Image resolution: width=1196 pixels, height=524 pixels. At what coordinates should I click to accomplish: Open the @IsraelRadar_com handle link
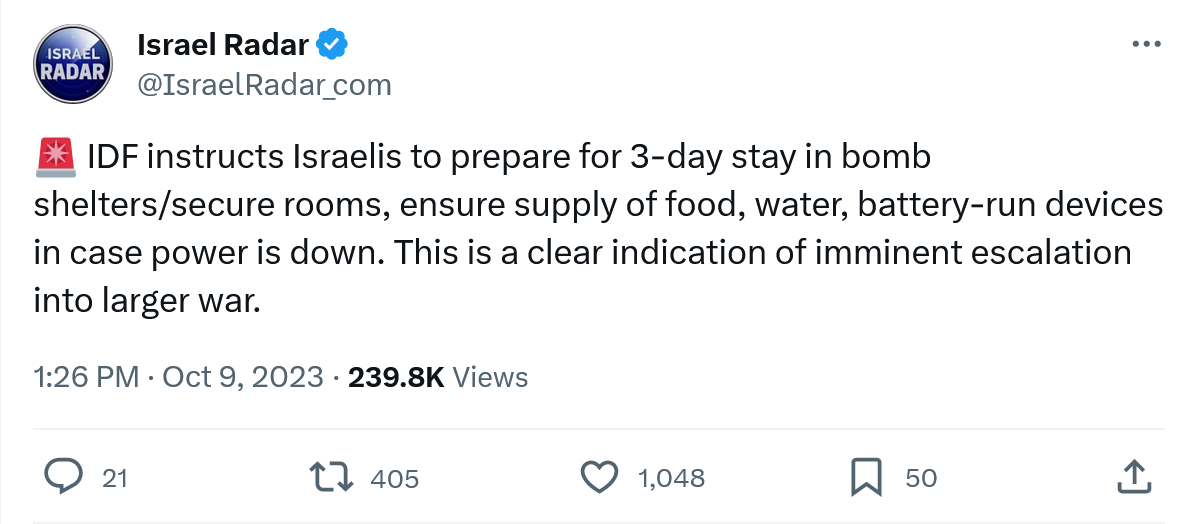click(263, 84)
